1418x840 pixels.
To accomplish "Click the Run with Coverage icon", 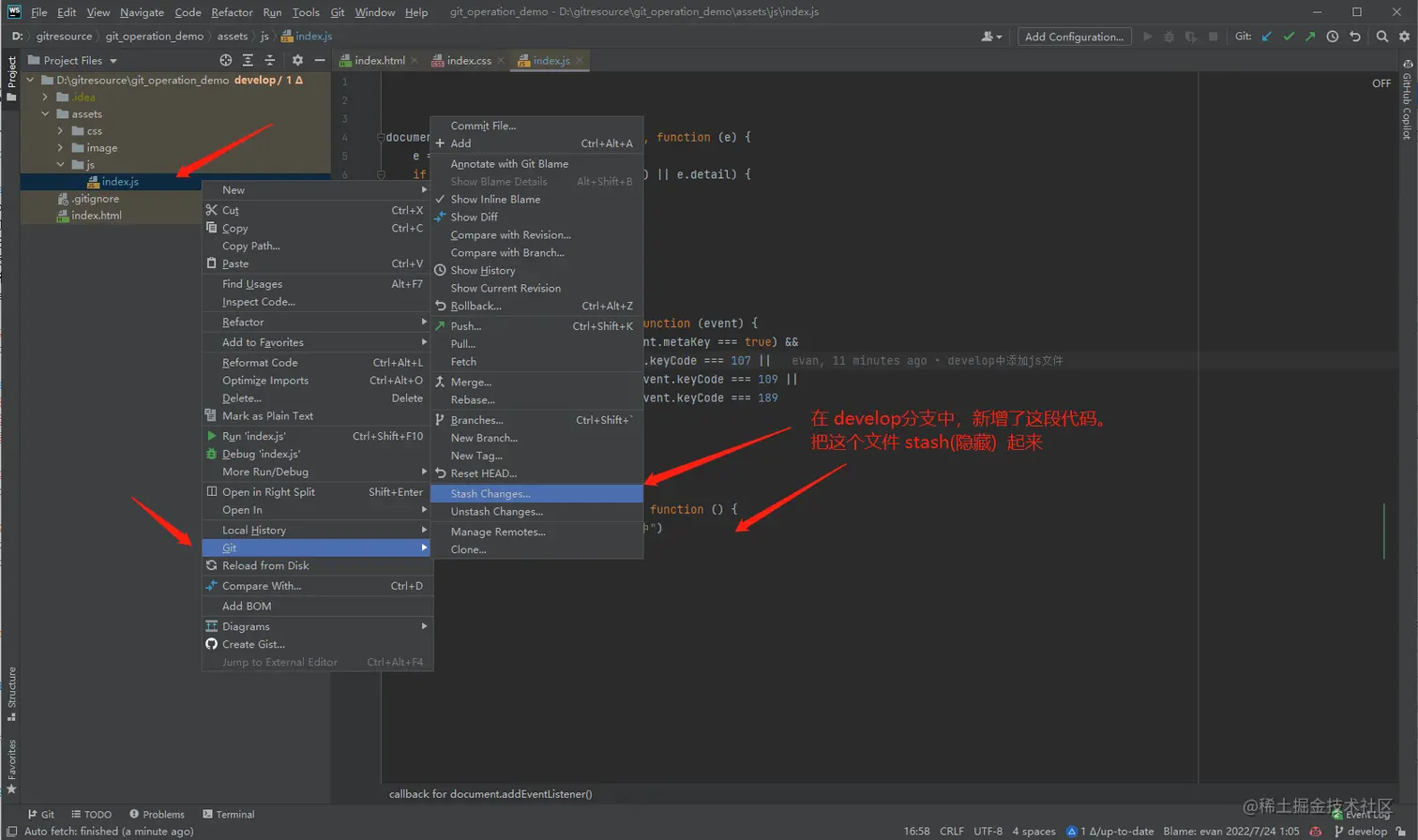I will 1190,37.
